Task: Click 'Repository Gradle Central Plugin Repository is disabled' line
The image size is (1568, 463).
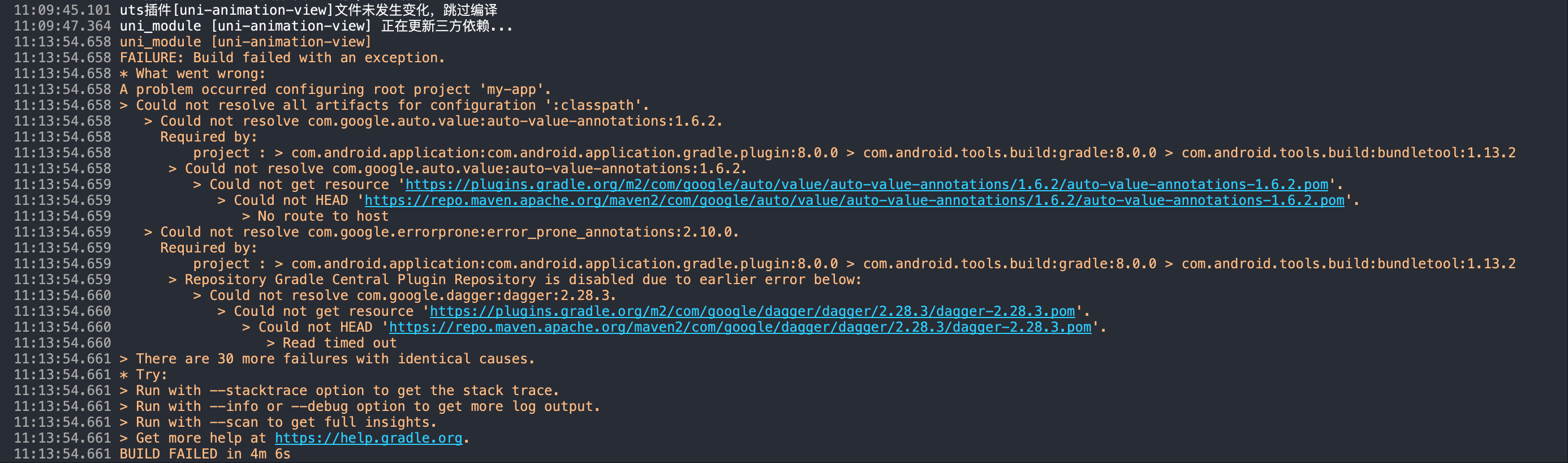Action: 515,280
